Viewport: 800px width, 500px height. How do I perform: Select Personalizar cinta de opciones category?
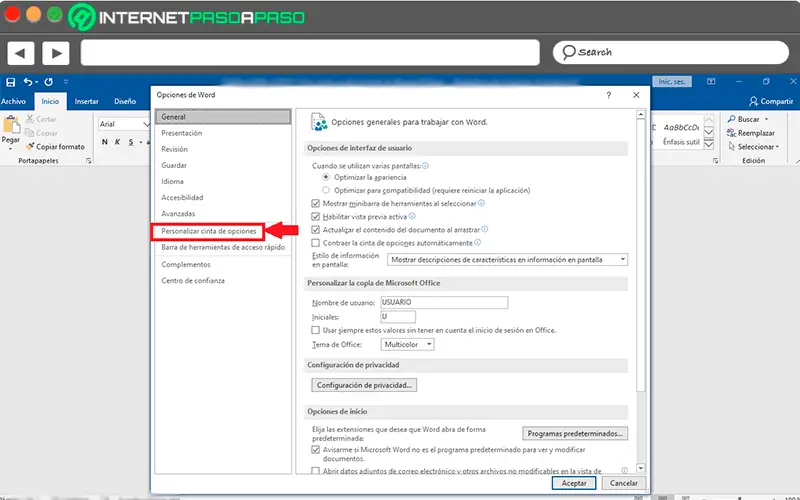[x=209, y=231]
